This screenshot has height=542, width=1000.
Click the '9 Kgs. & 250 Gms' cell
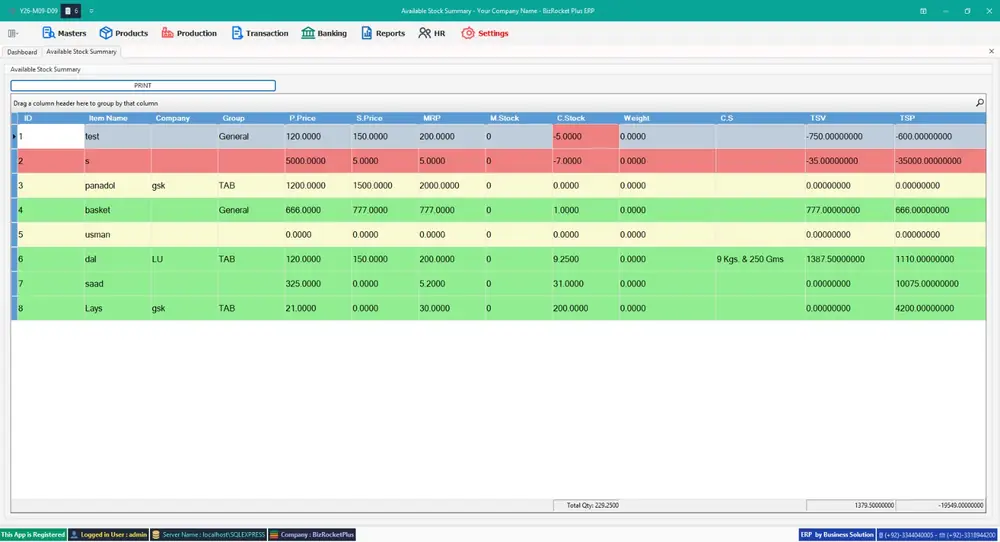pos(760,259)
